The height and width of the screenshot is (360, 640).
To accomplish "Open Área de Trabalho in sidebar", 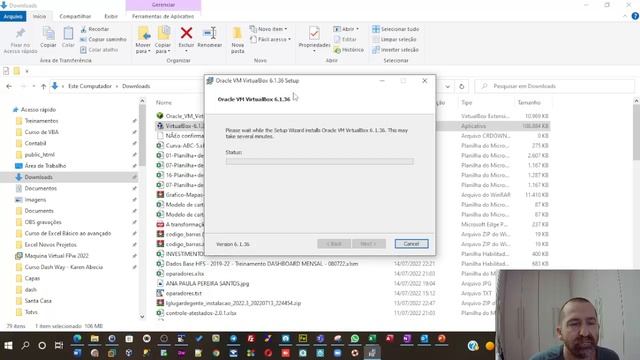I will click(45, 166).
